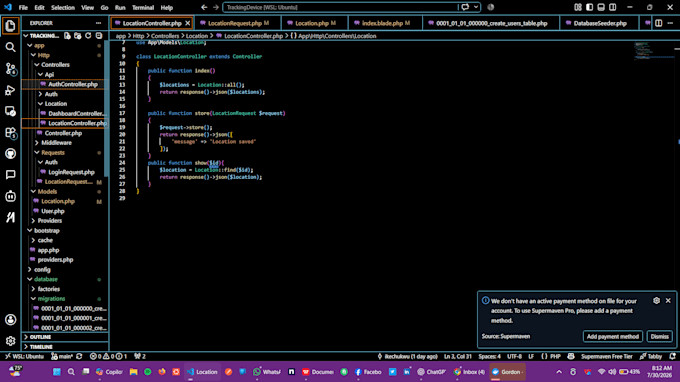
Task: Open Explorer more actions ellipsis
Action: pos(98,23)
